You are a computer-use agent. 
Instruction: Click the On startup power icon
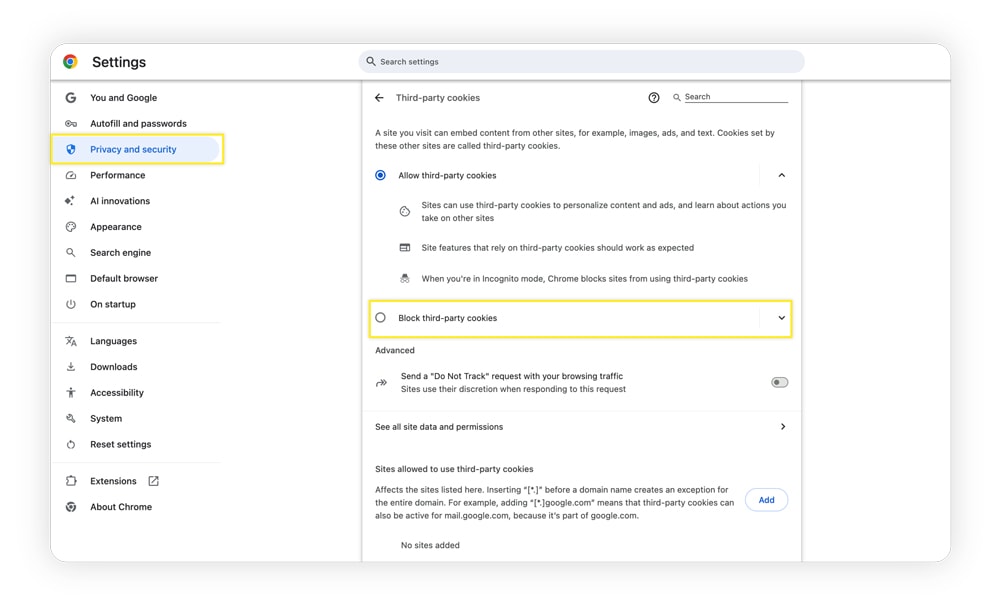[71, 304]
